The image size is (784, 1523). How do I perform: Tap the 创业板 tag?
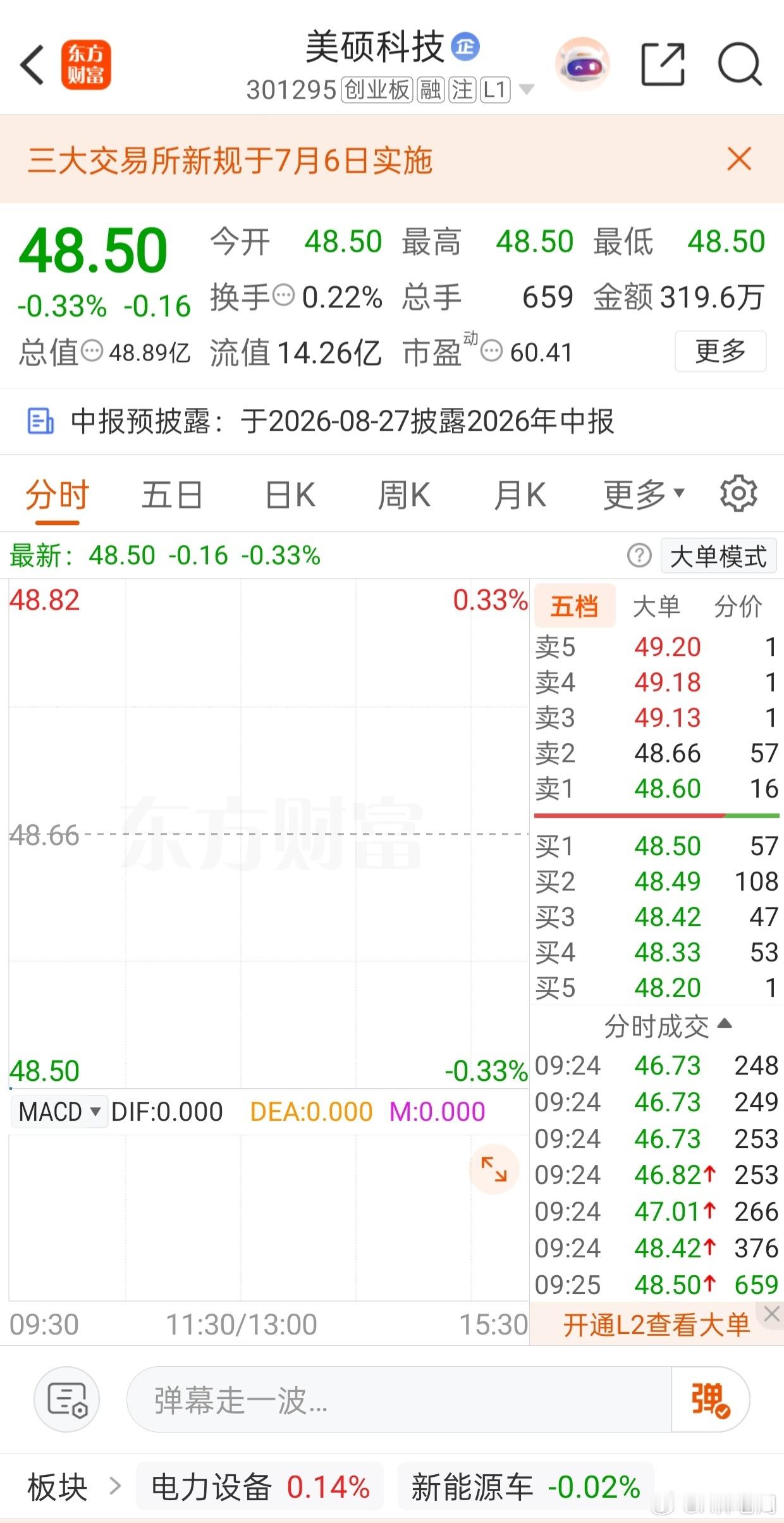click(x=377, y=90)
